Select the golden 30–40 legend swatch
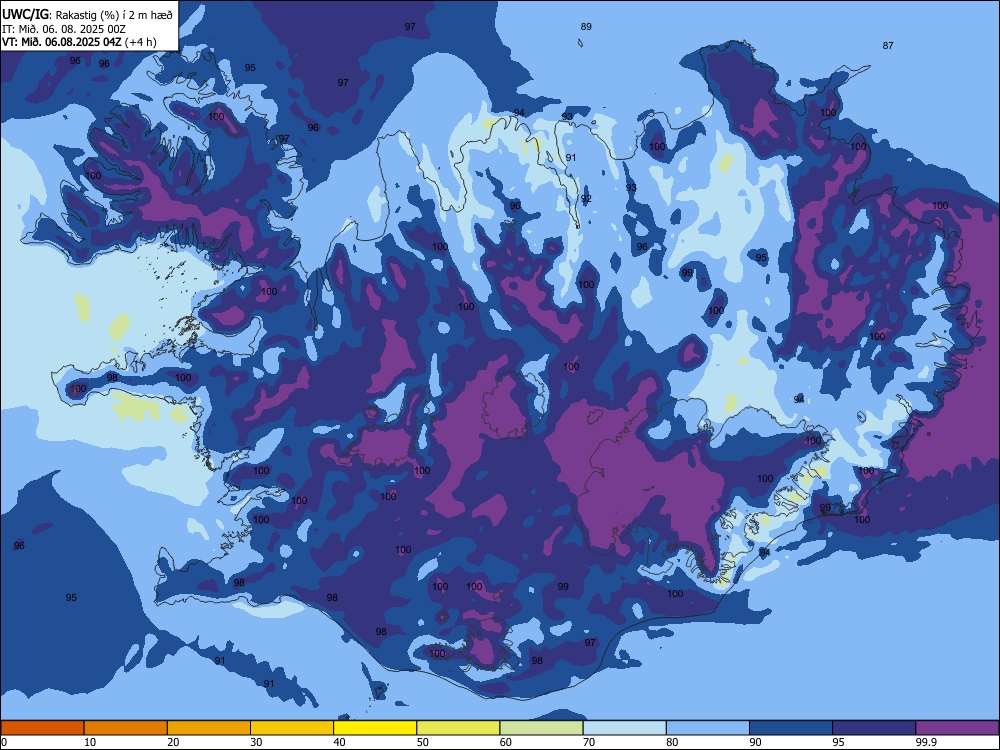The width and height of the screenshot is (1000, 750). click(x=292, y=728)
